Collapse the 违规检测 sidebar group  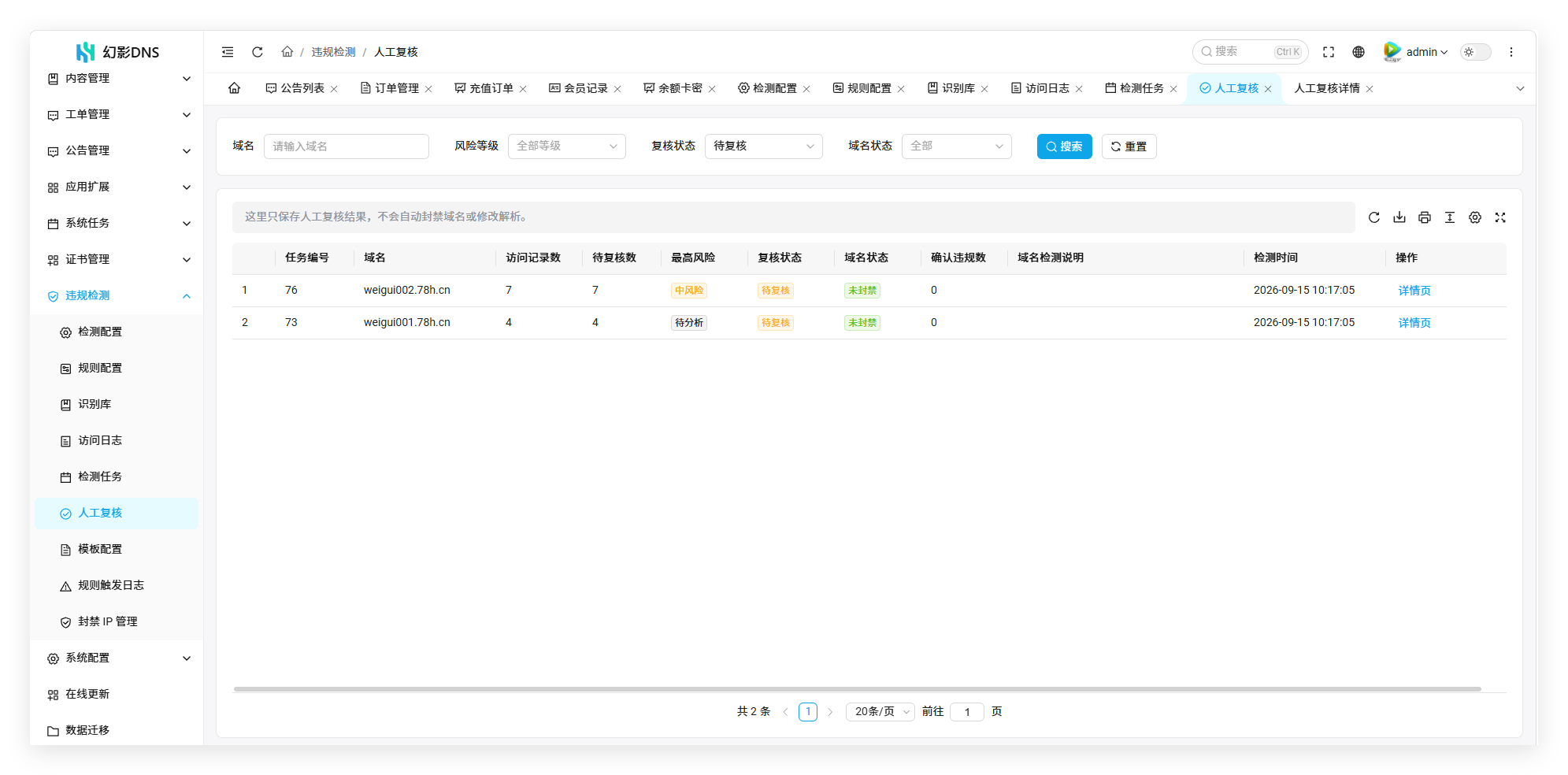117,296
